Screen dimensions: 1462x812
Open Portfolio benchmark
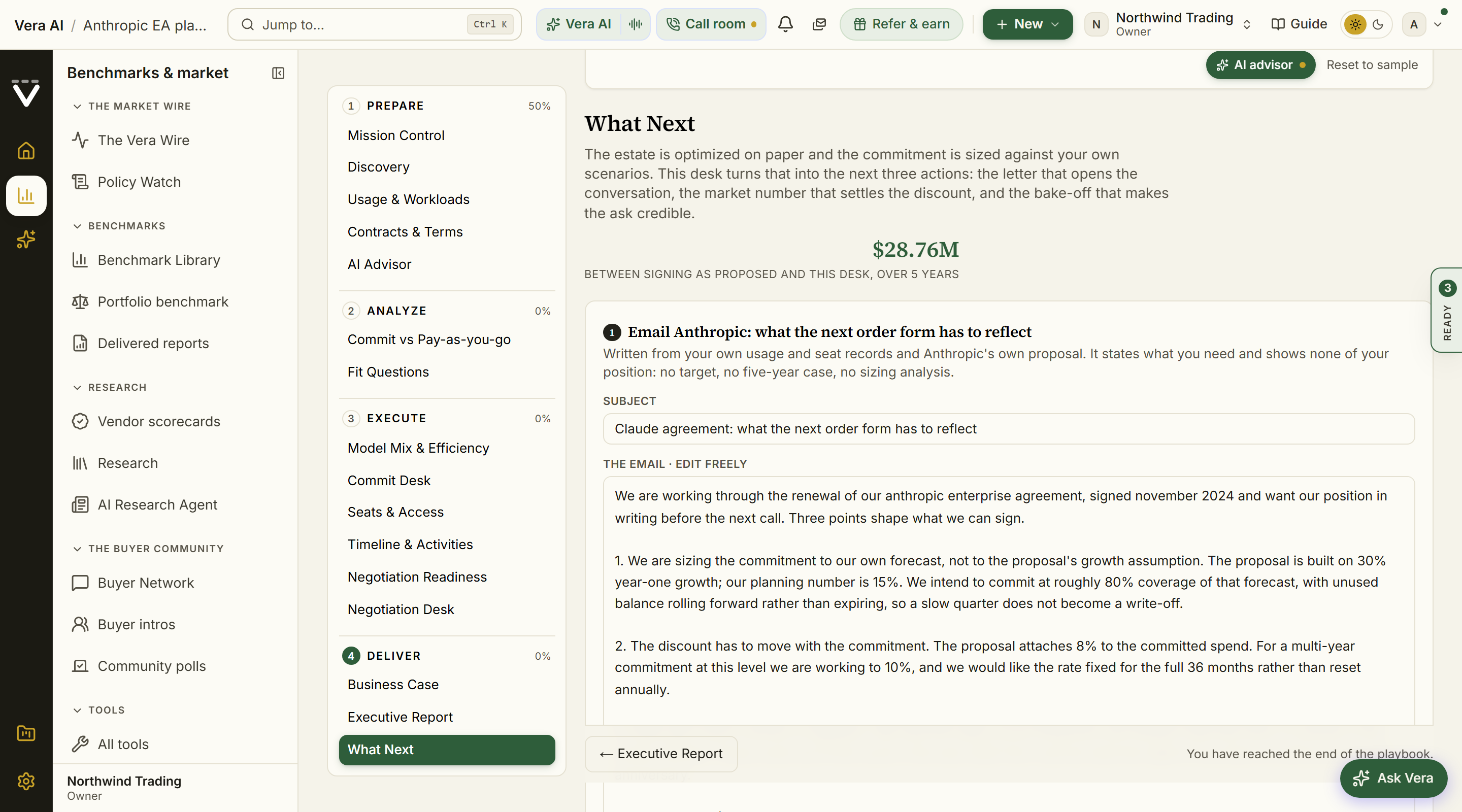click(x=176, y=301)
